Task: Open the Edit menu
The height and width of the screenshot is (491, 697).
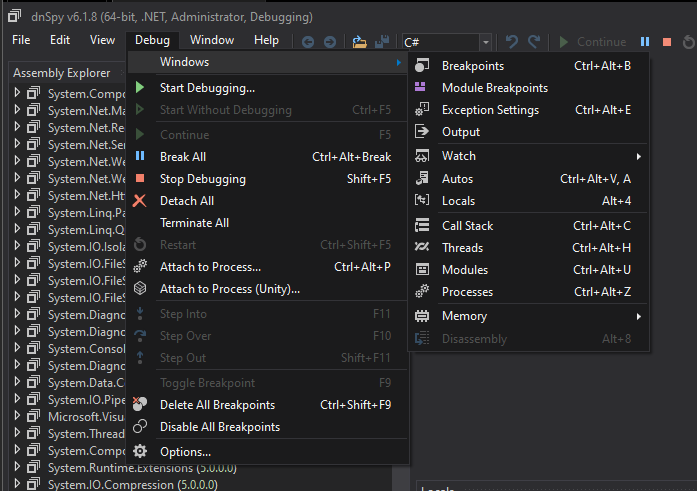Action: point(60,40)
